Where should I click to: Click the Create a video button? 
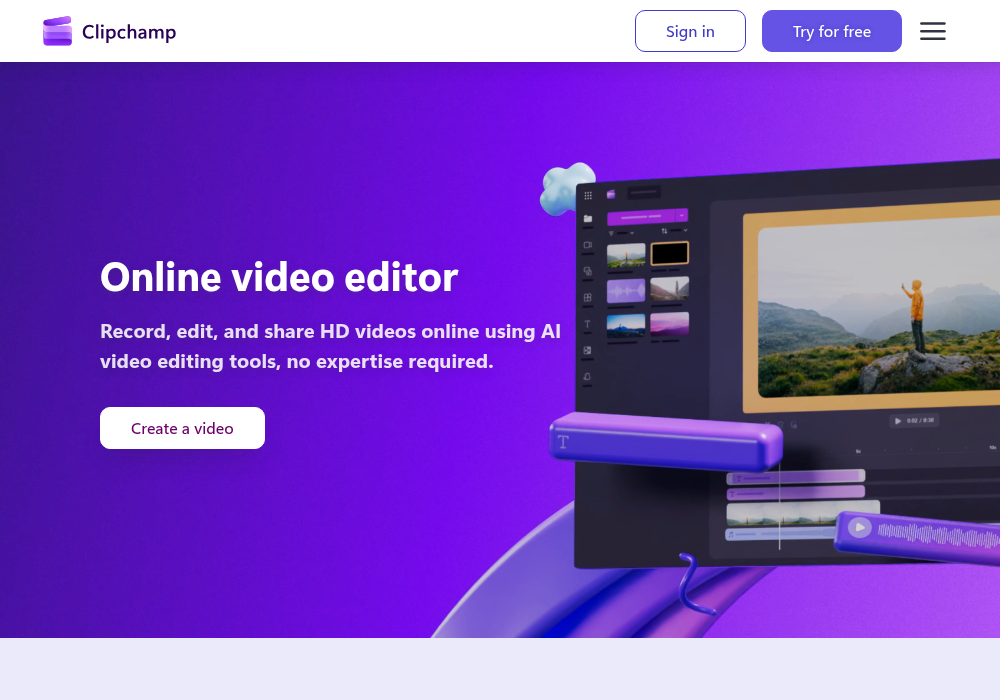point(182,428)
